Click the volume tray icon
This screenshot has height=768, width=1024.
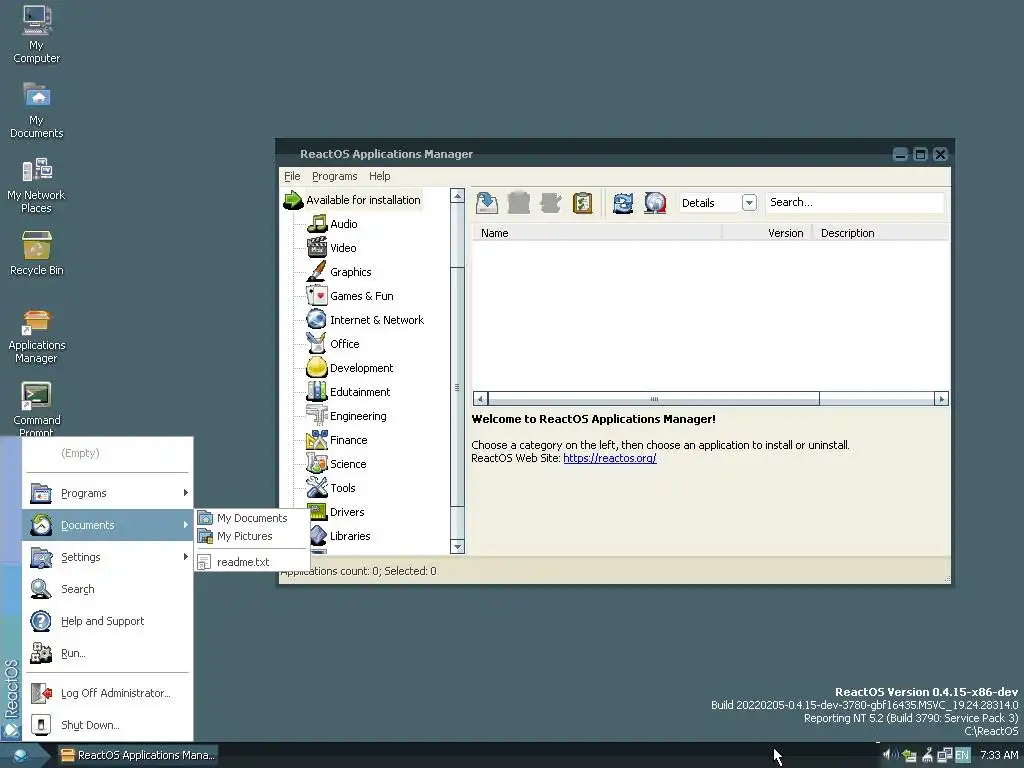pos(889,756)
